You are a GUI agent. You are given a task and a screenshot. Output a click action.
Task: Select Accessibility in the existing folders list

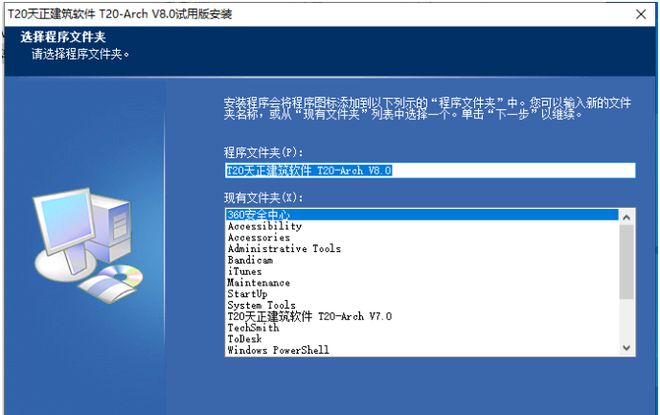tap(422, 226)
